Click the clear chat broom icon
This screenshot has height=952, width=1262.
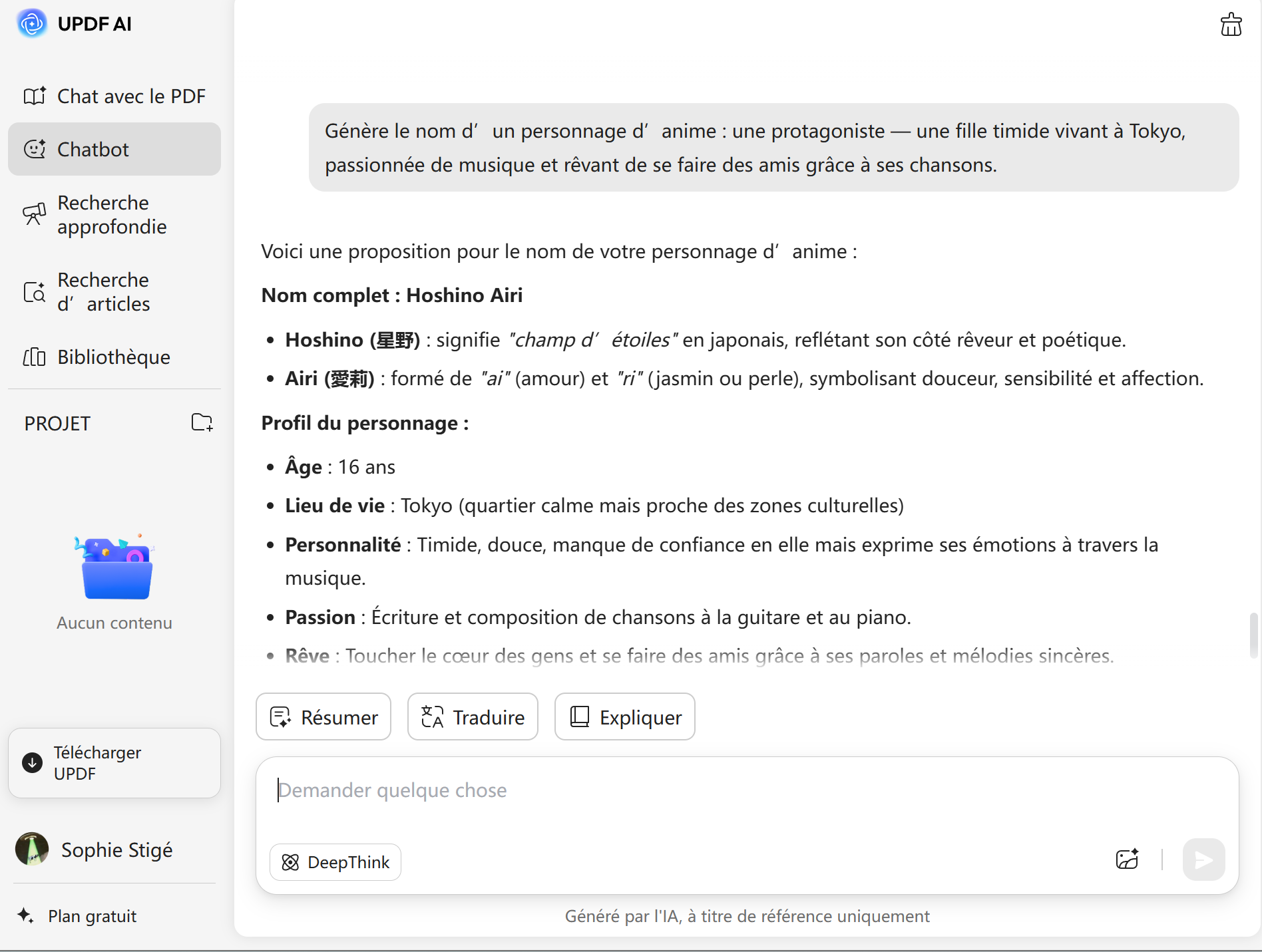pos(1231,25)
